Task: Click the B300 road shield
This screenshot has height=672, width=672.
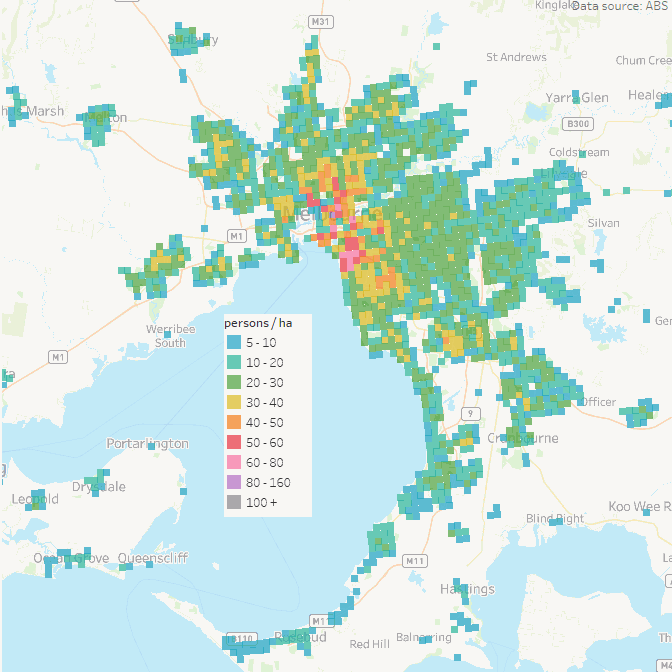Action: [x=573, y=124]
